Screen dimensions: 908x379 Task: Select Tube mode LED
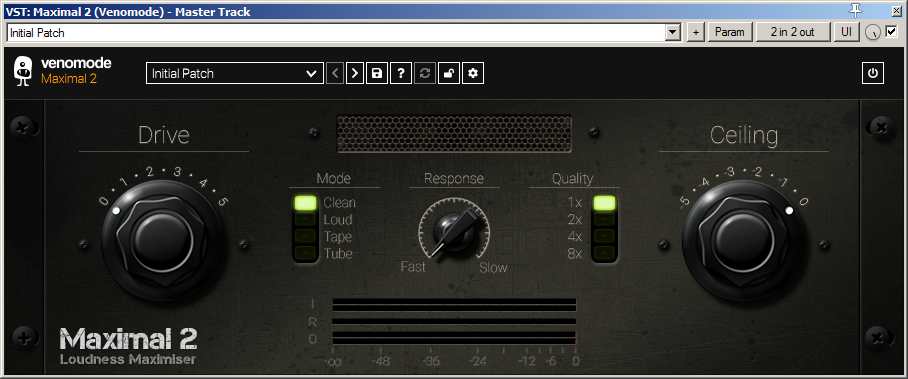306,253
